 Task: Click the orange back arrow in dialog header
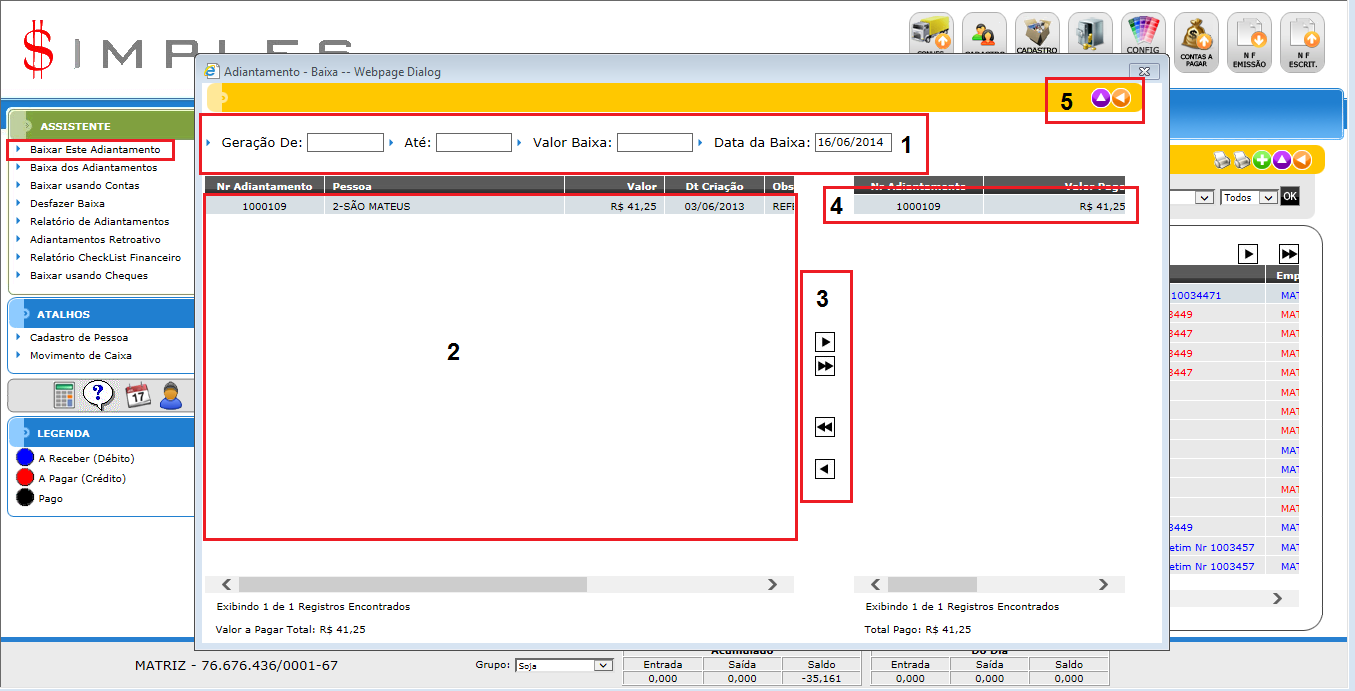pyautogui.click(x=1121, y=98)
